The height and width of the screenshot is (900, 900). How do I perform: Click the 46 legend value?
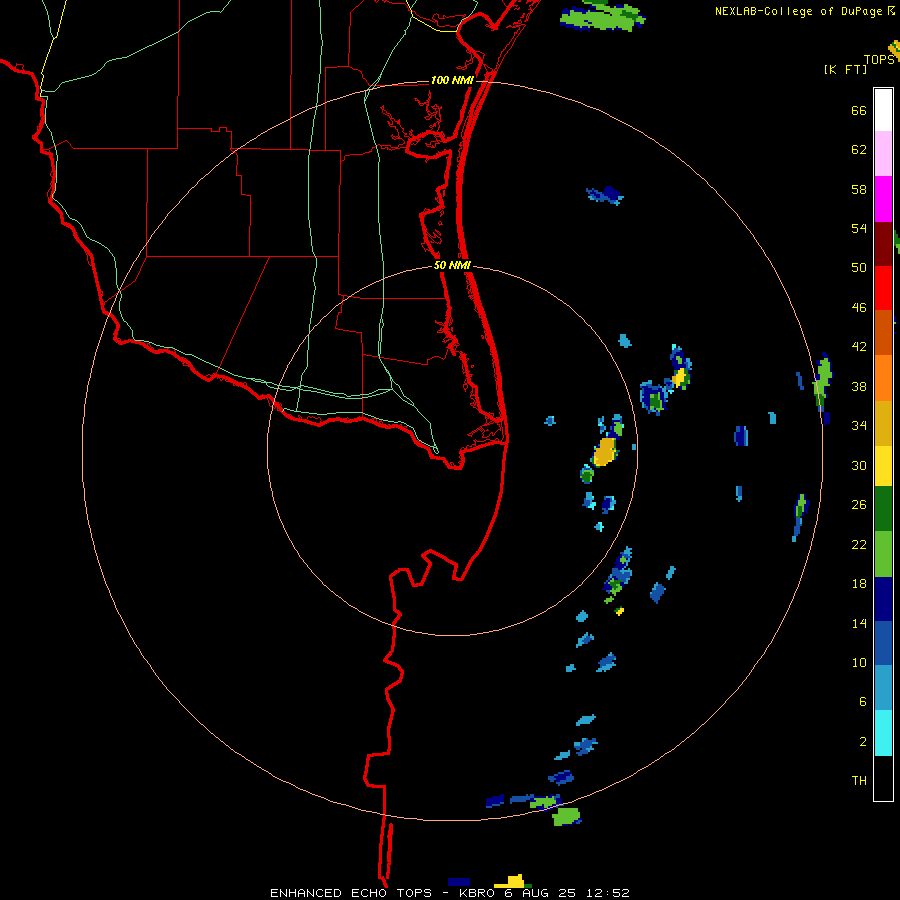(x=859, y=308)
